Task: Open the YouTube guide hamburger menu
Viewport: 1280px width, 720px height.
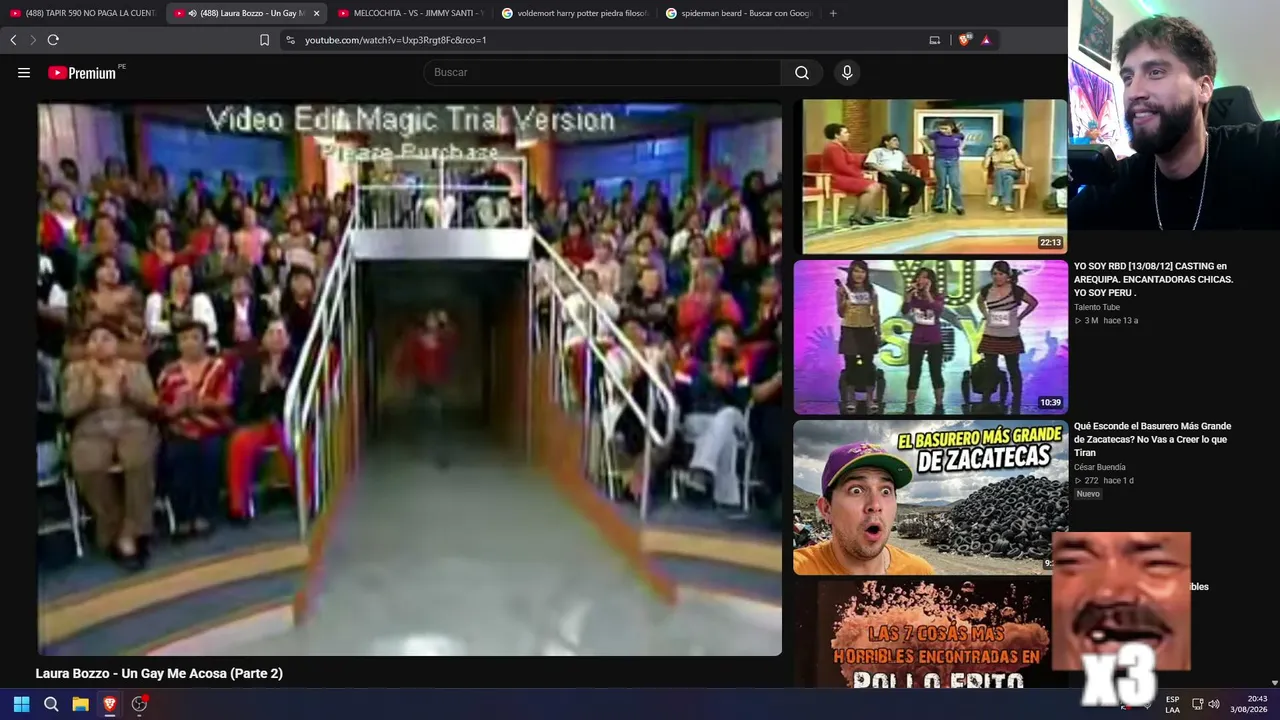Action: click(24, 73)
